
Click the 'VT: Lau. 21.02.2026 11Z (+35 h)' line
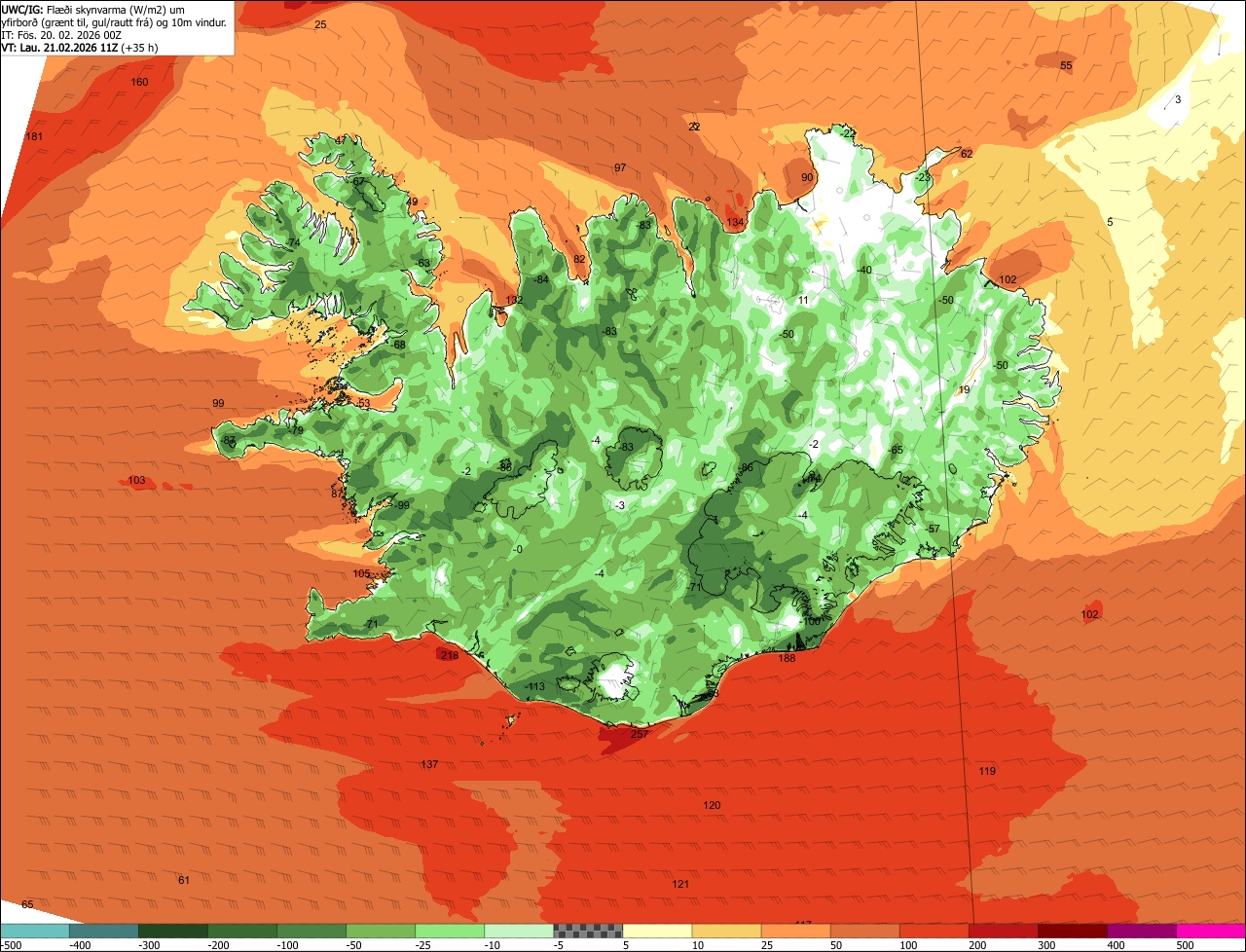pyautogui.click(x=80, y=47)
